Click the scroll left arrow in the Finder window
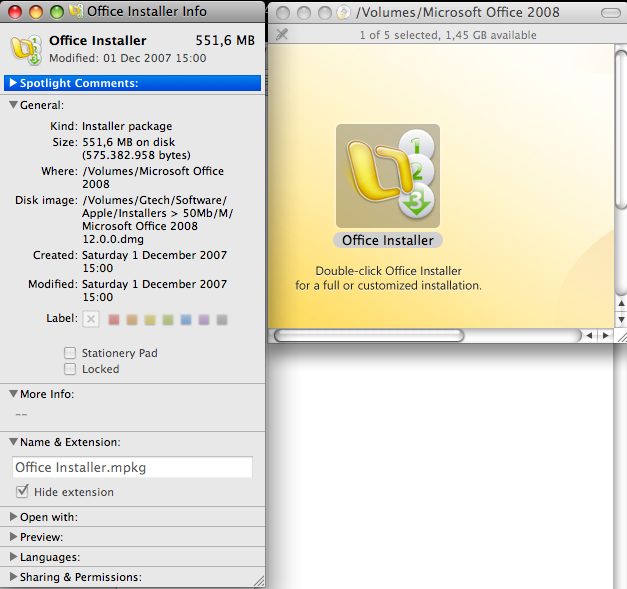Viewport: 627px width, 589px height. 589,335
